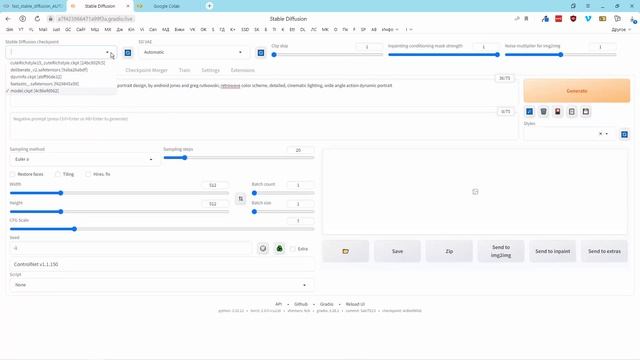Open the Sampling method Euler a dropdown
Screen dimensions: 640x360
pos(84,159)
